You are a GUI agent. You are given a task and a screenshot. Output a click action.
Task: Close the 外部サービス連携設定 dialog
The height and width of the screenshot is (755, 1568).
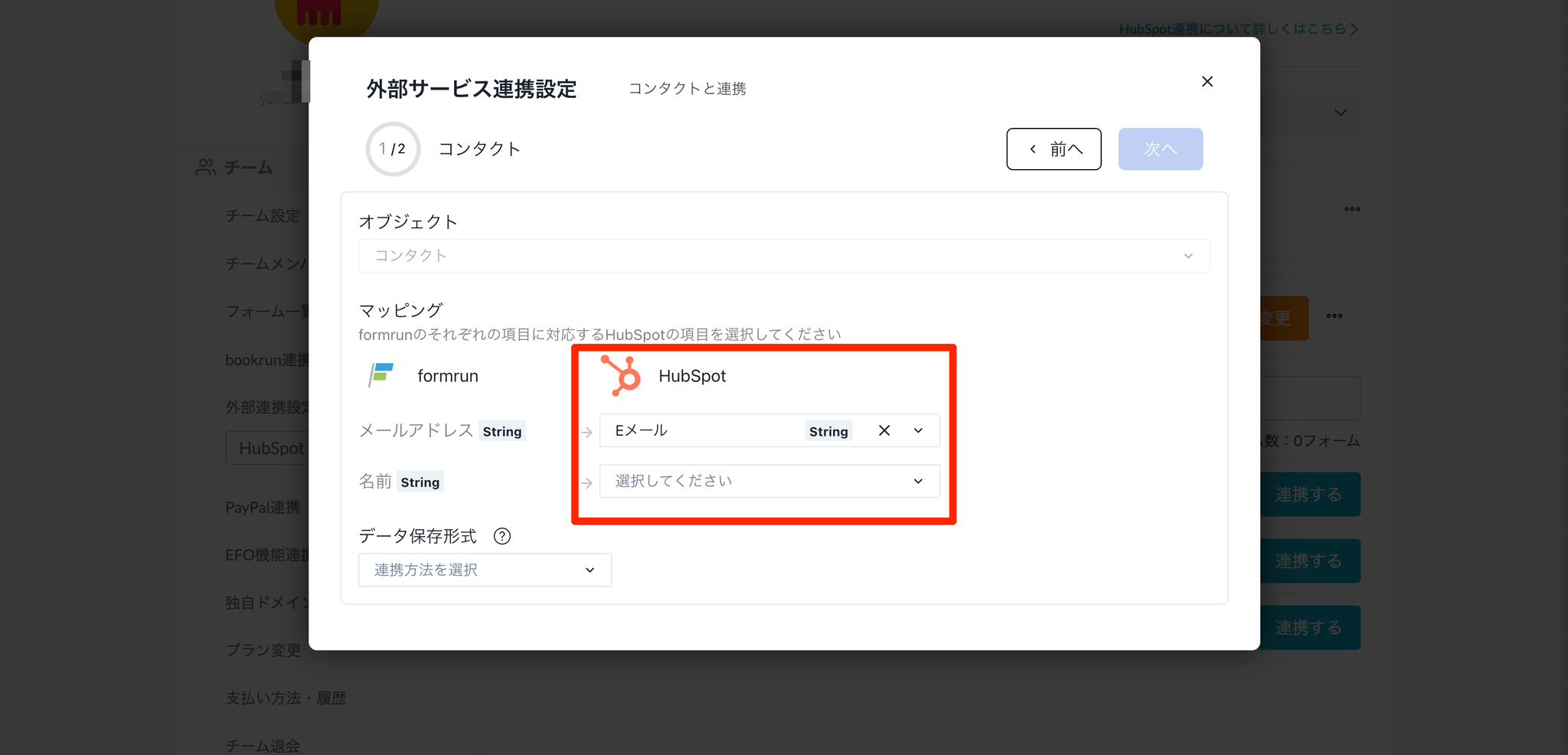pos(1207,81)
